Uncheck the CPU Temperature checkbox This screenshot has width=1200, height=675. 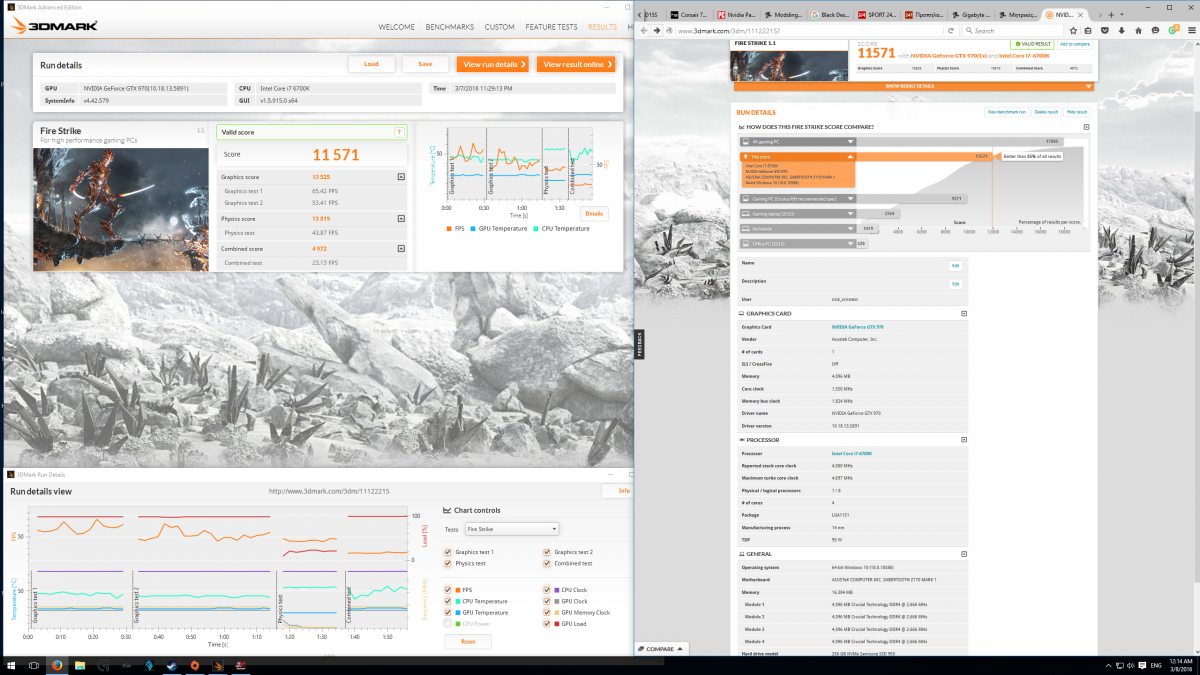pos(447,601)
